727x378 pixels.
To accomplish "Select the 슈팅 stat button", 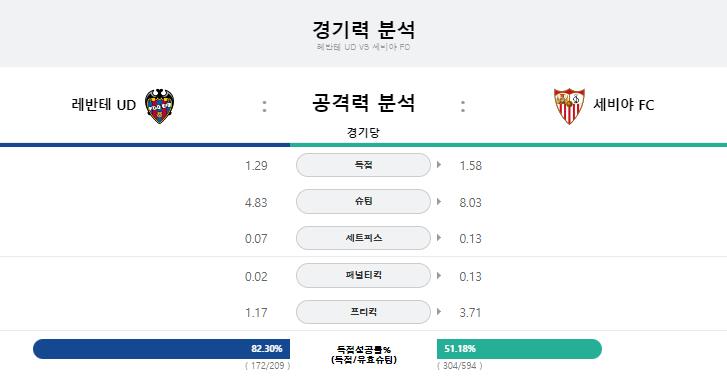I will [x=364, y=201].
